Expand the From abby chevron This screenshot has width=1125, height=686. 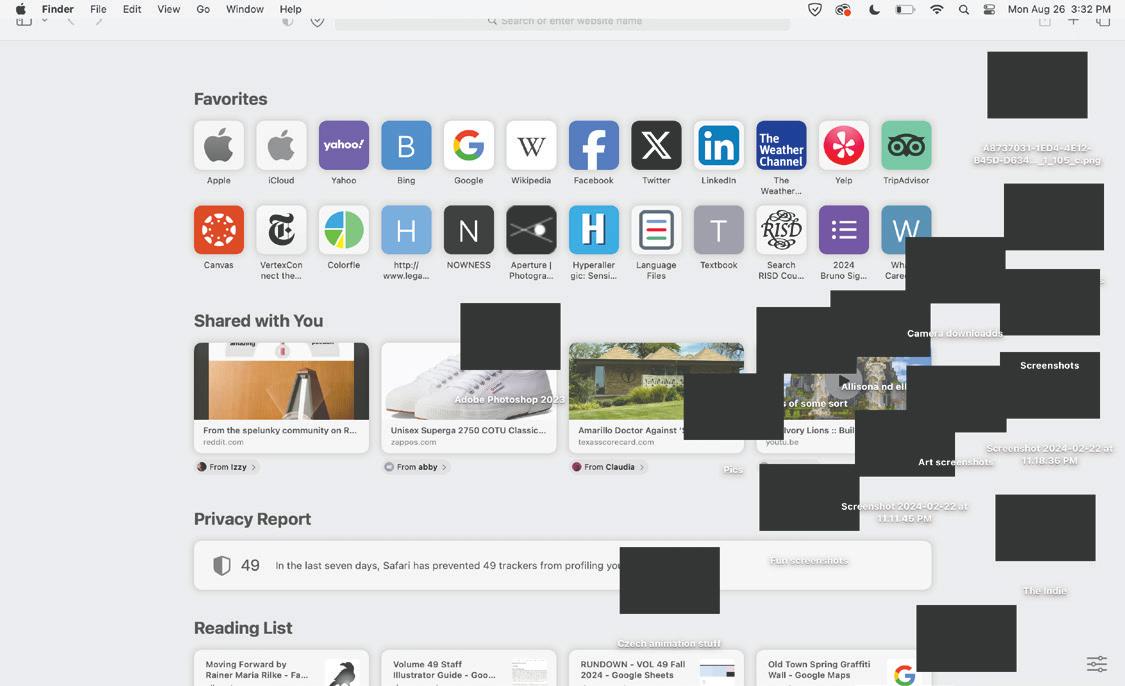click(x=444, y=467)
